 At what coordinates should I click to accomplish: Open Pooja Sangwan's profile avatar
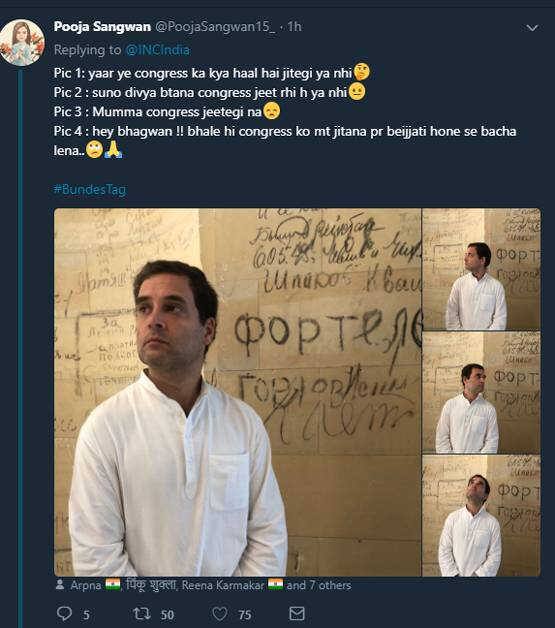tap(22, 42)
